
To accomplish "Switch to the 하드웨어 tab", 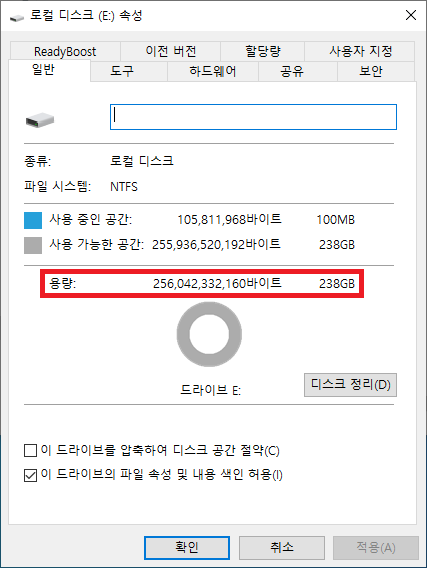I will (x=213, y=71).
